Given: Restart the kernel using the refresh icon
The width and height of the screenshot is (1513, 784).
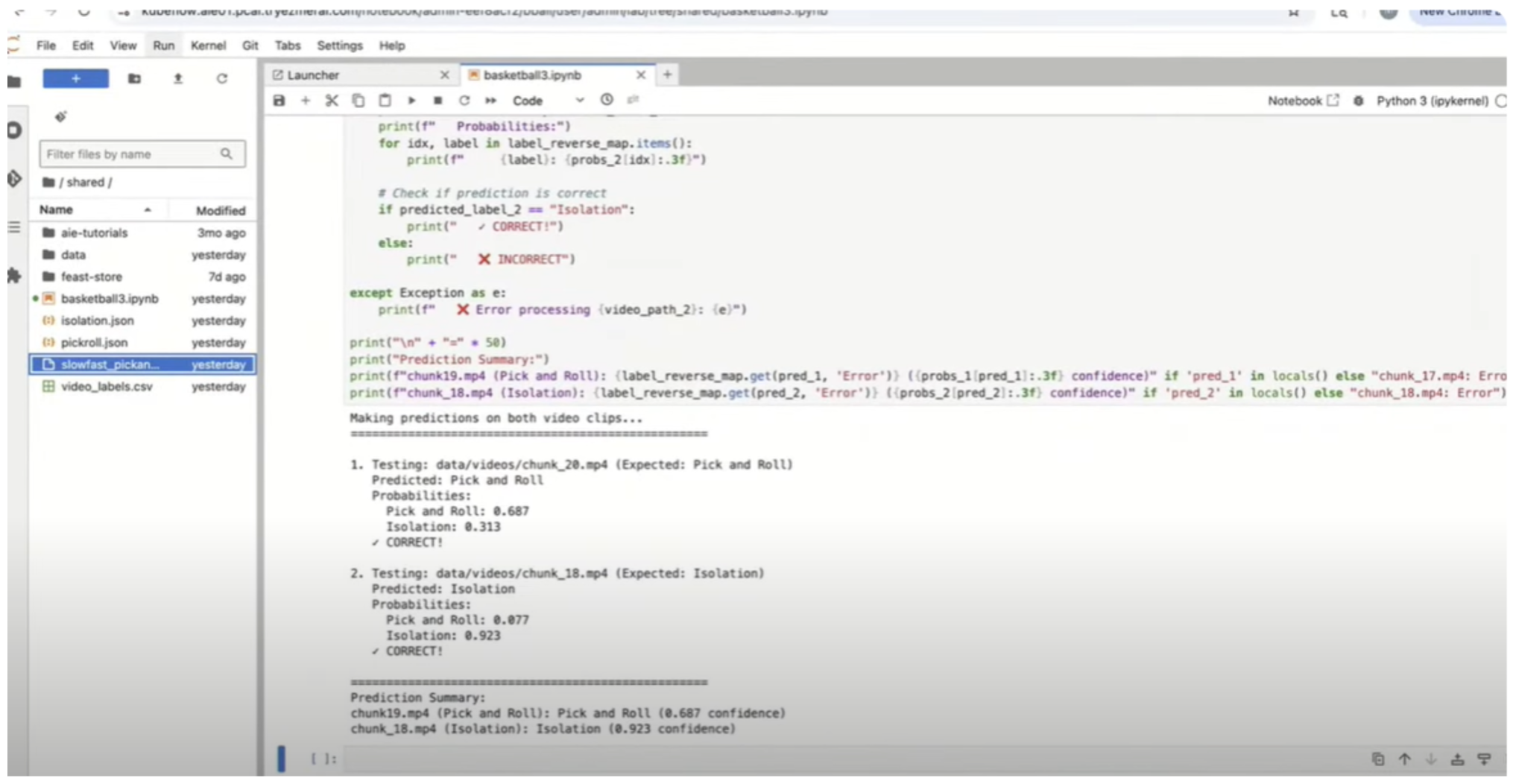Looking at the screenshot, I should 464,101.
